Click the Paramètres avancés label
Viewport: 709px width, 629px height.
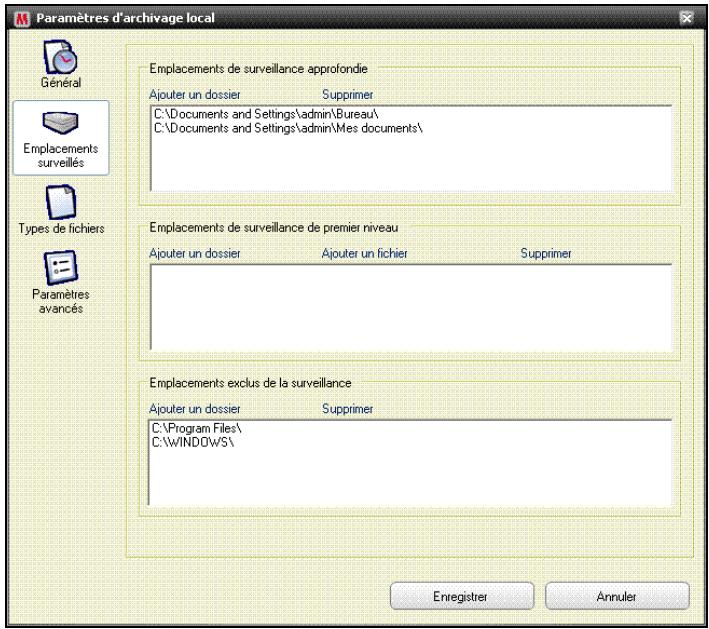pos(61,301)
